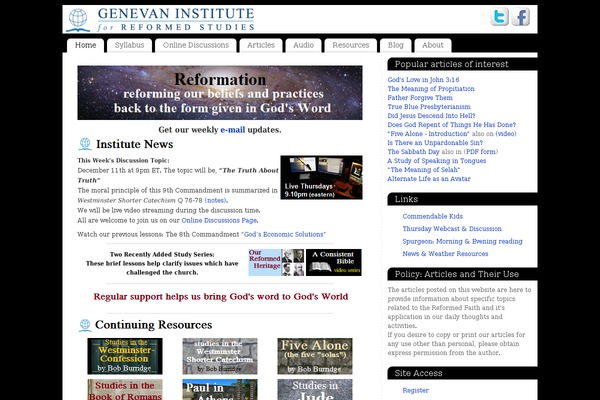This screenshot has height=400, width=600.
Task: Open the Five Alone (video) link
Action: pos(506,134)
